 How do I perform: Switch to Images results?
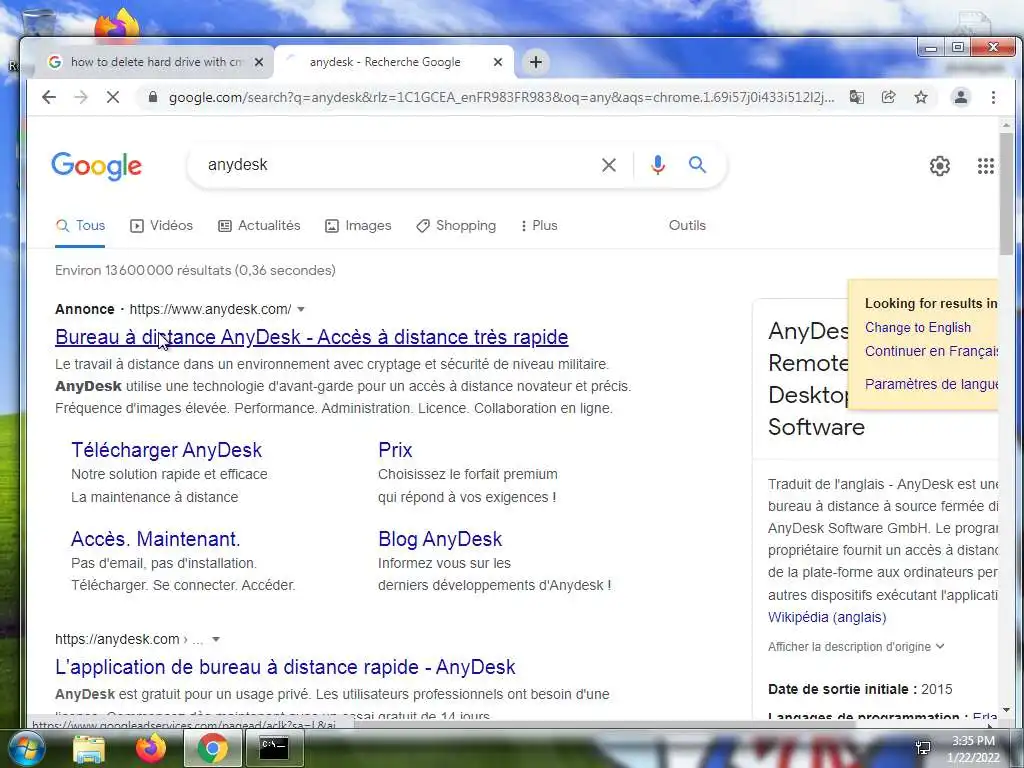coord(358,226)
